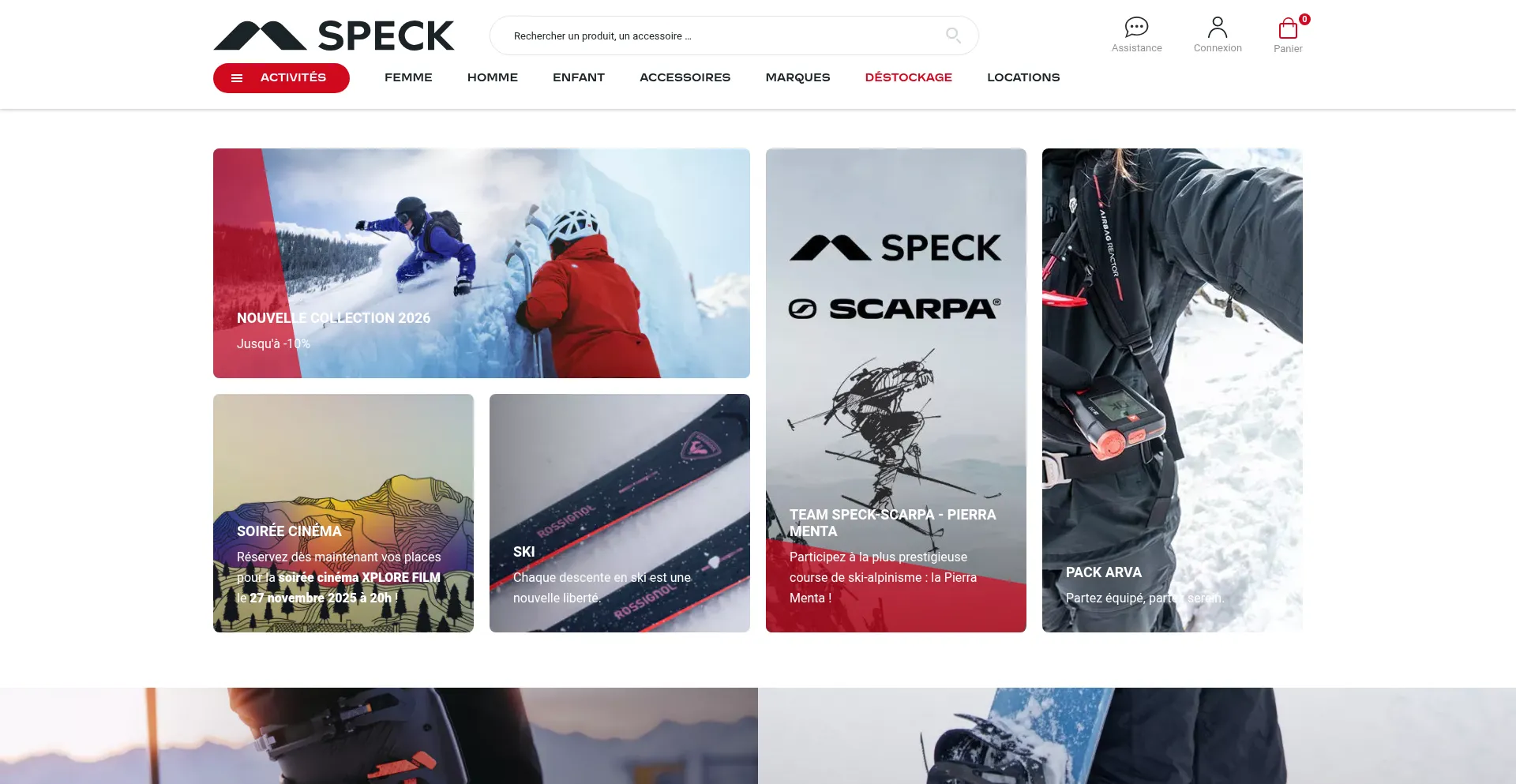Open the Homme menu
This screenshot has height=784, width=1516.
click(x=493, y=77)
